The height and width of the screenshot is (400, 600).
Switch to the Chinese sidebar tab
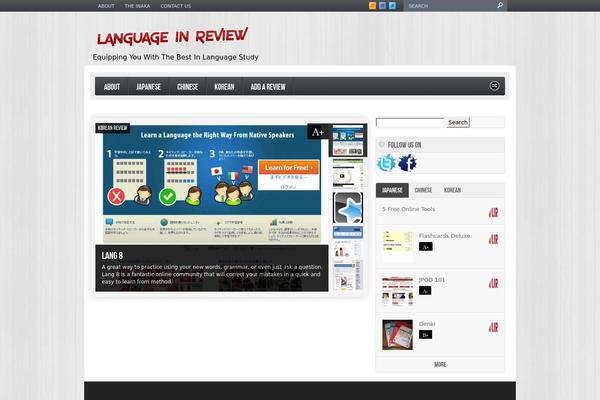click(x=423, y=190)
